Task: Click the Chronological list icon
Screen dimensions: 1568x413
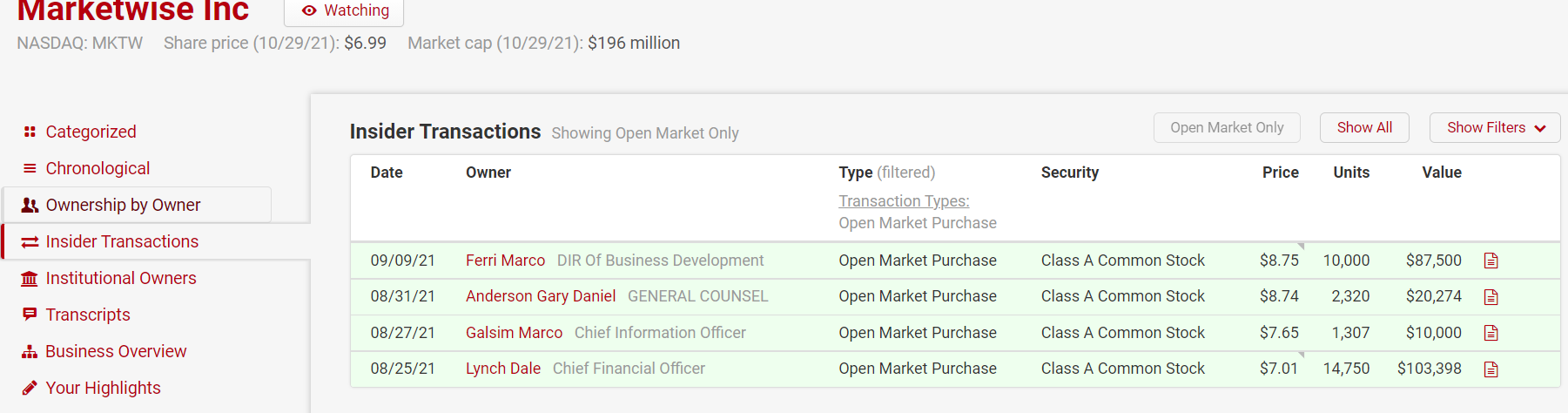Action: coord(30,168)
